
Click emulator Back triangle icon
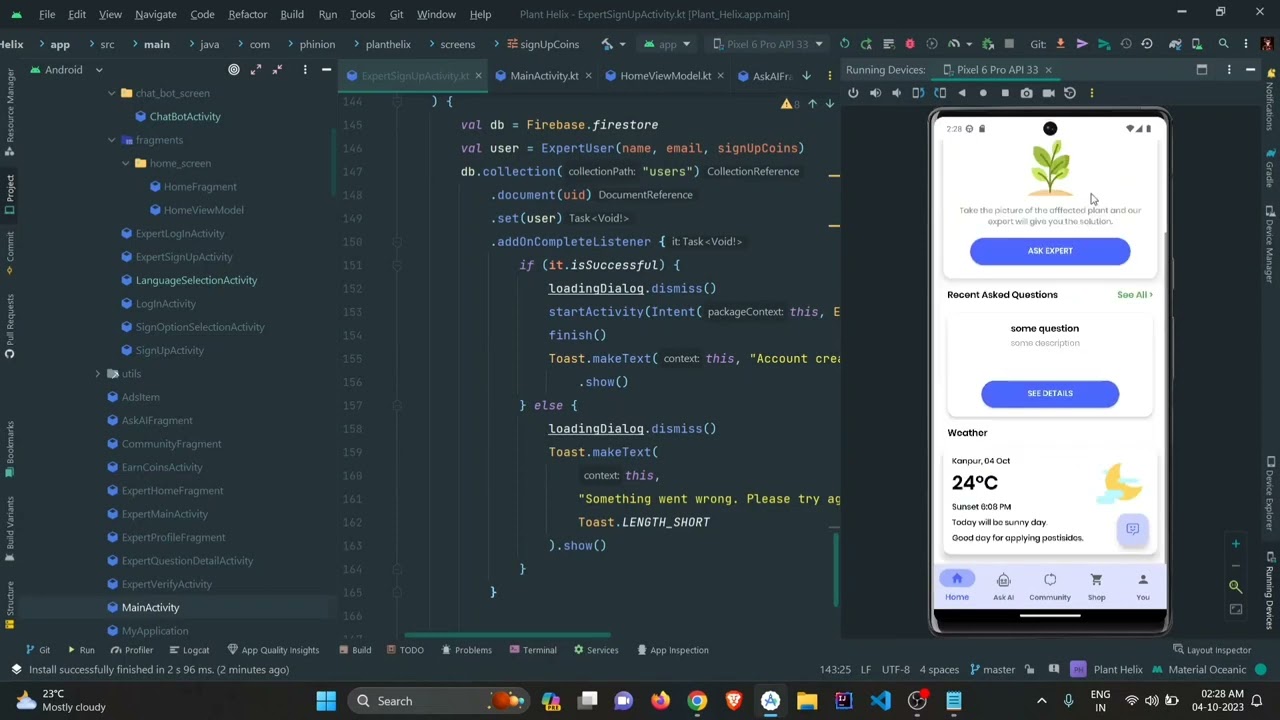coord(961,93)
